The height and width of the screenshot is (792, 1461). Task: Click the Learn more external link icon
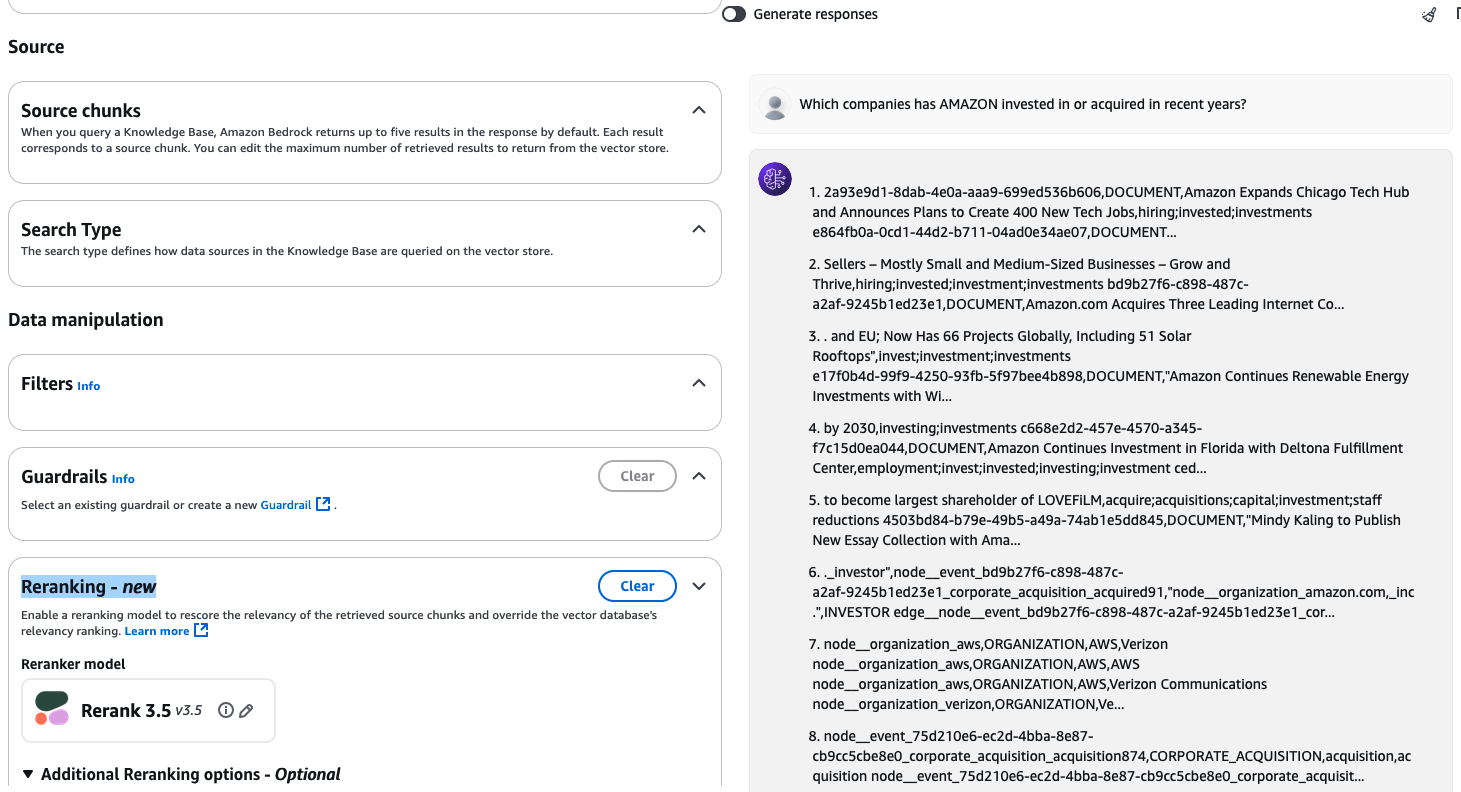point(201,631)
